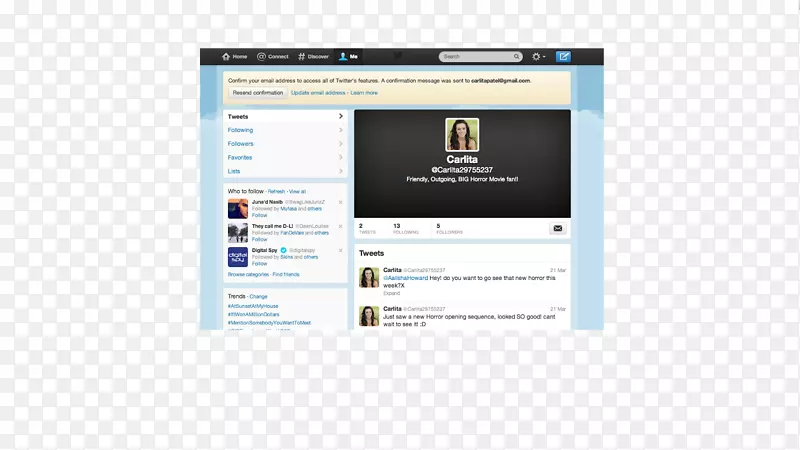The image size is (800, 450).
Task: Open the Lists sidebar item
Action: [285, 171]
